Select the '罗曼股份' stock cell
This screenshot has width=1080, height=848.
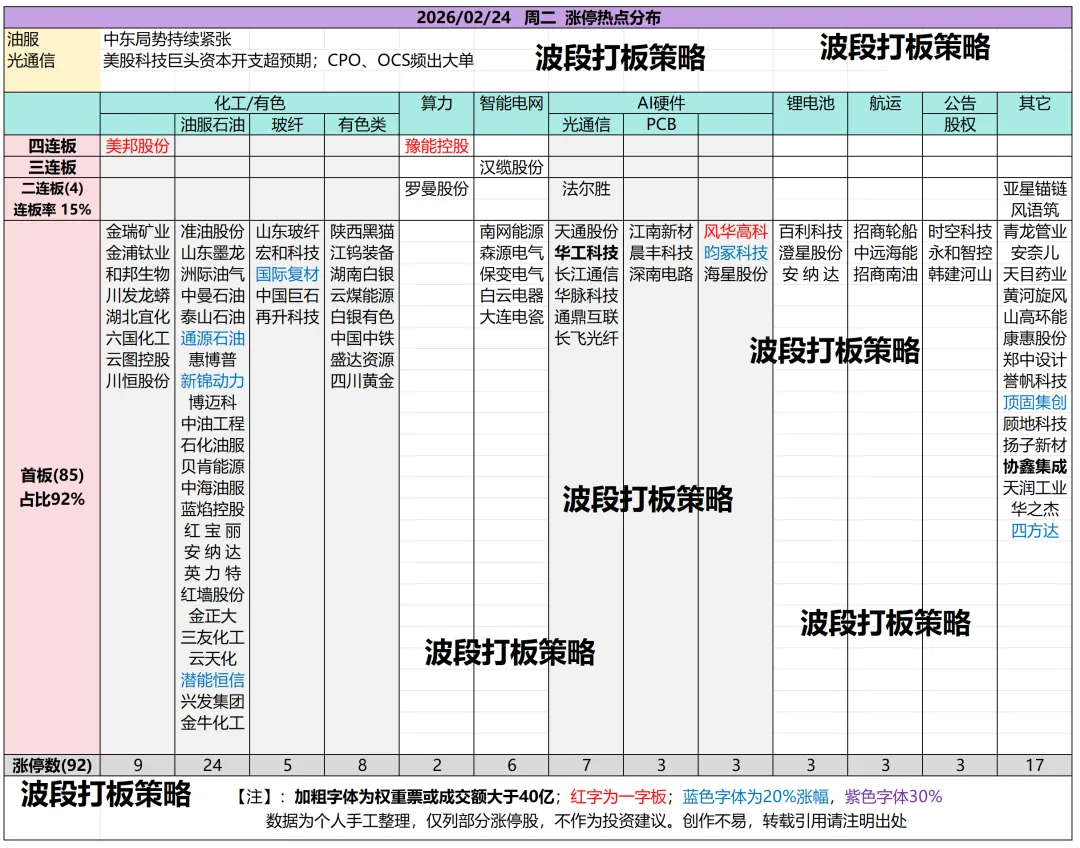[x=437, y=189]
